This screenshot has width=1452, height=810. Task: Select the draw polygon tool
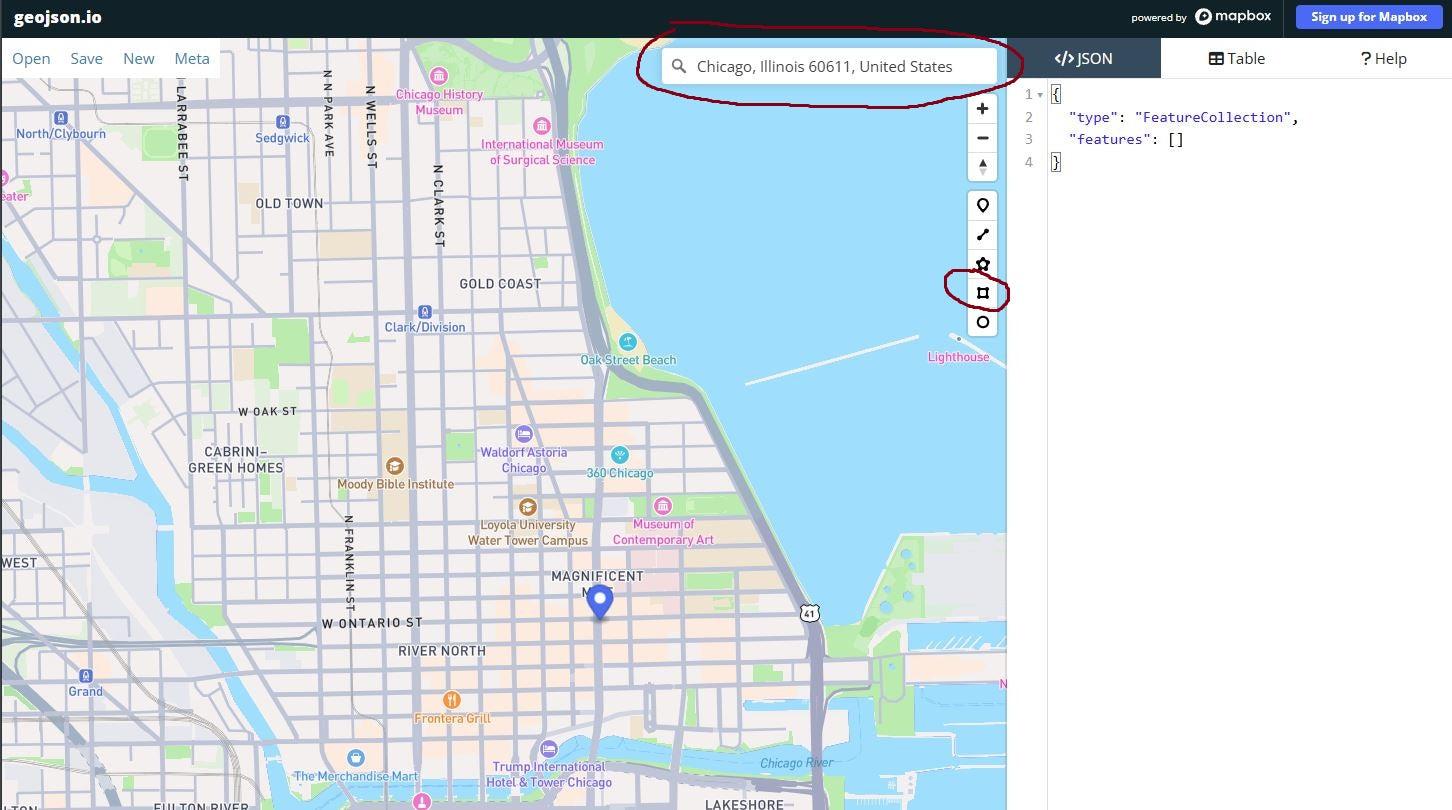tap(983, 264)
